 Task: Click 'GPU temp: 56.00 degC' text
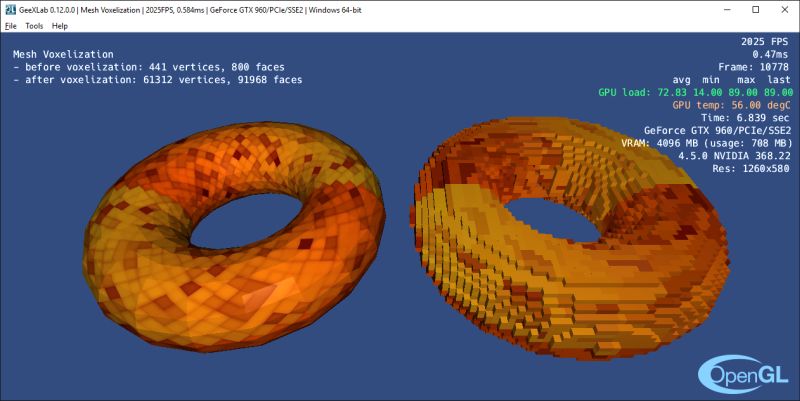coord(731,105)
